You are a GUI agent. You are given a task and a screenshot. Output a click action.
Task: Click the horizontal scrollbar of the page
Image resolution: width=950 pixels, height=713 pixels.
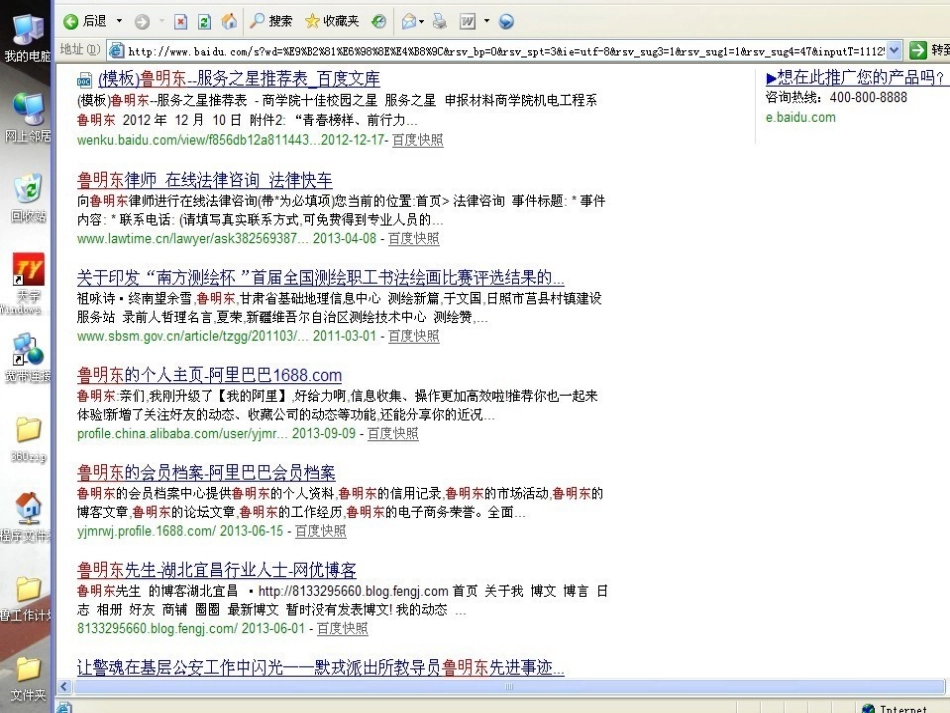508,686
